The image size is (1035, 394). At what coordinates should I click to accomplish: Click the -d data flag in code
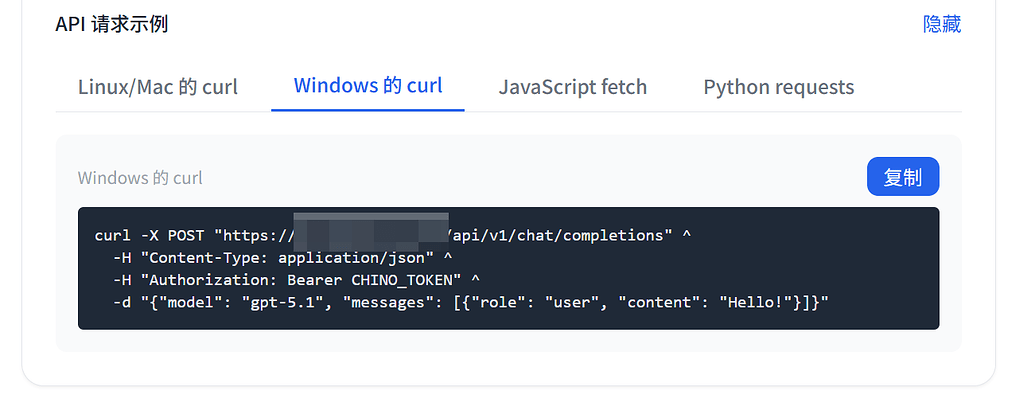click(121, 302)
